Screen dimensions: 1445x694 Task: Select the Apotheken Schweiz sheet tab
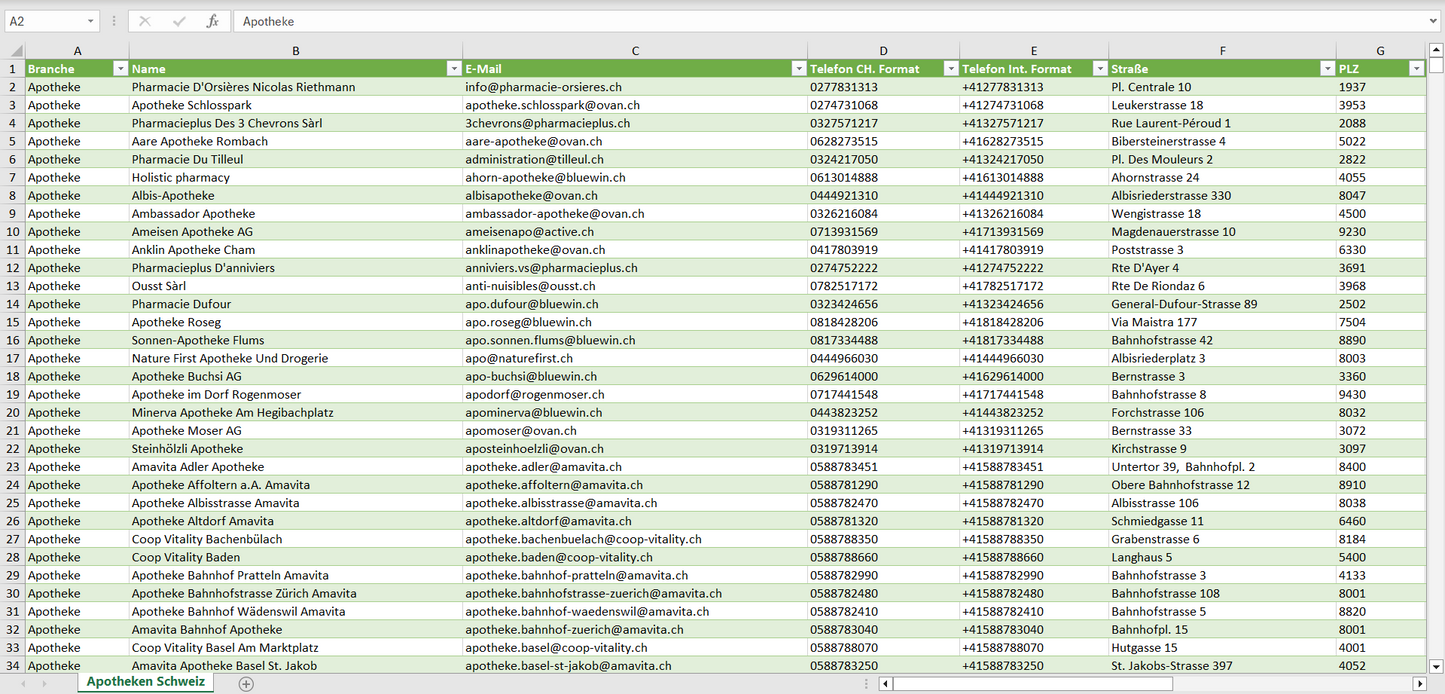pyautogui.click(x=145, y=682)
